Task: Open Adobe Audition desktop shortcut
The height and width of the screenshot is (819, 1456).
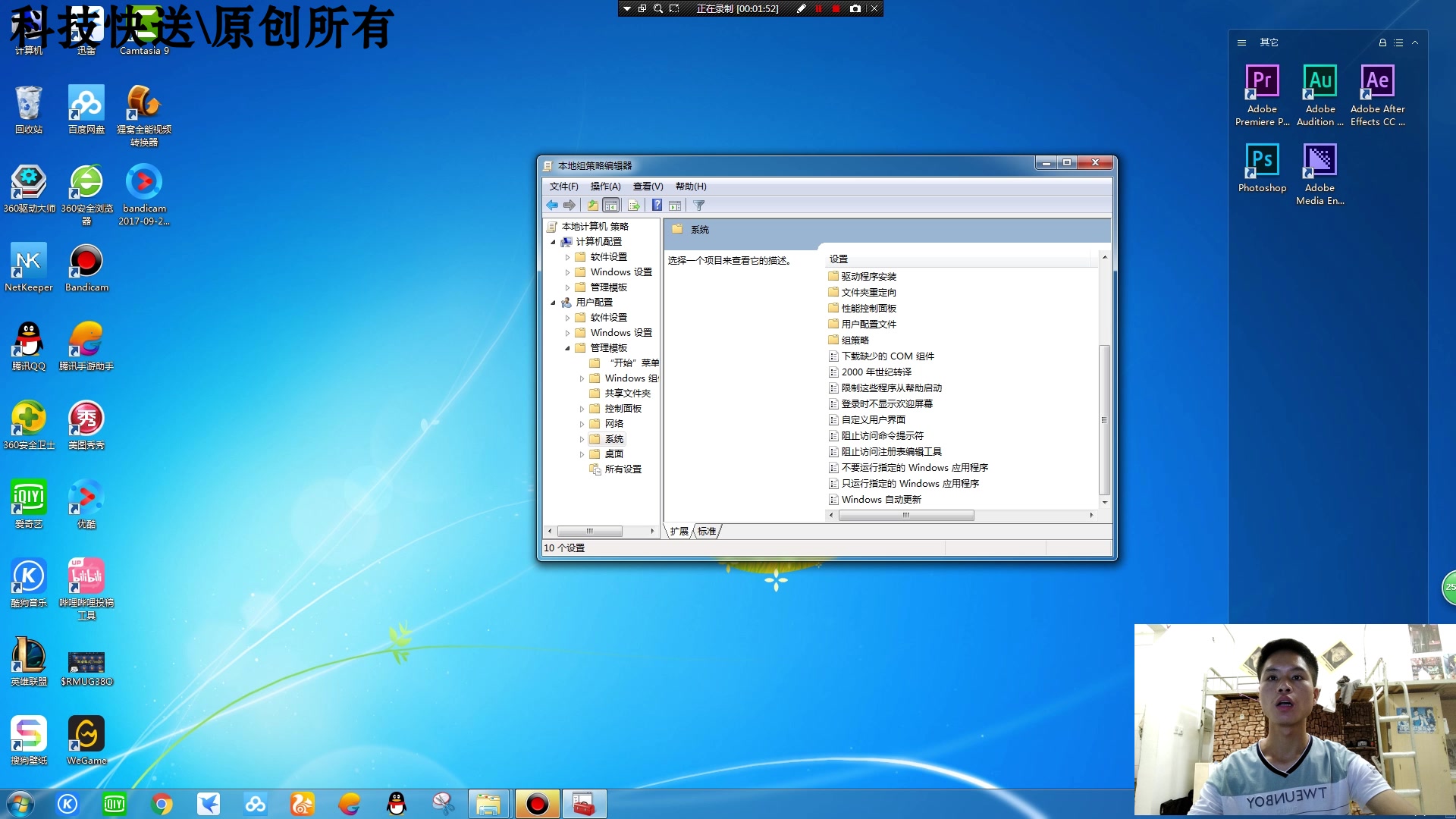Action: (1319, 94)
